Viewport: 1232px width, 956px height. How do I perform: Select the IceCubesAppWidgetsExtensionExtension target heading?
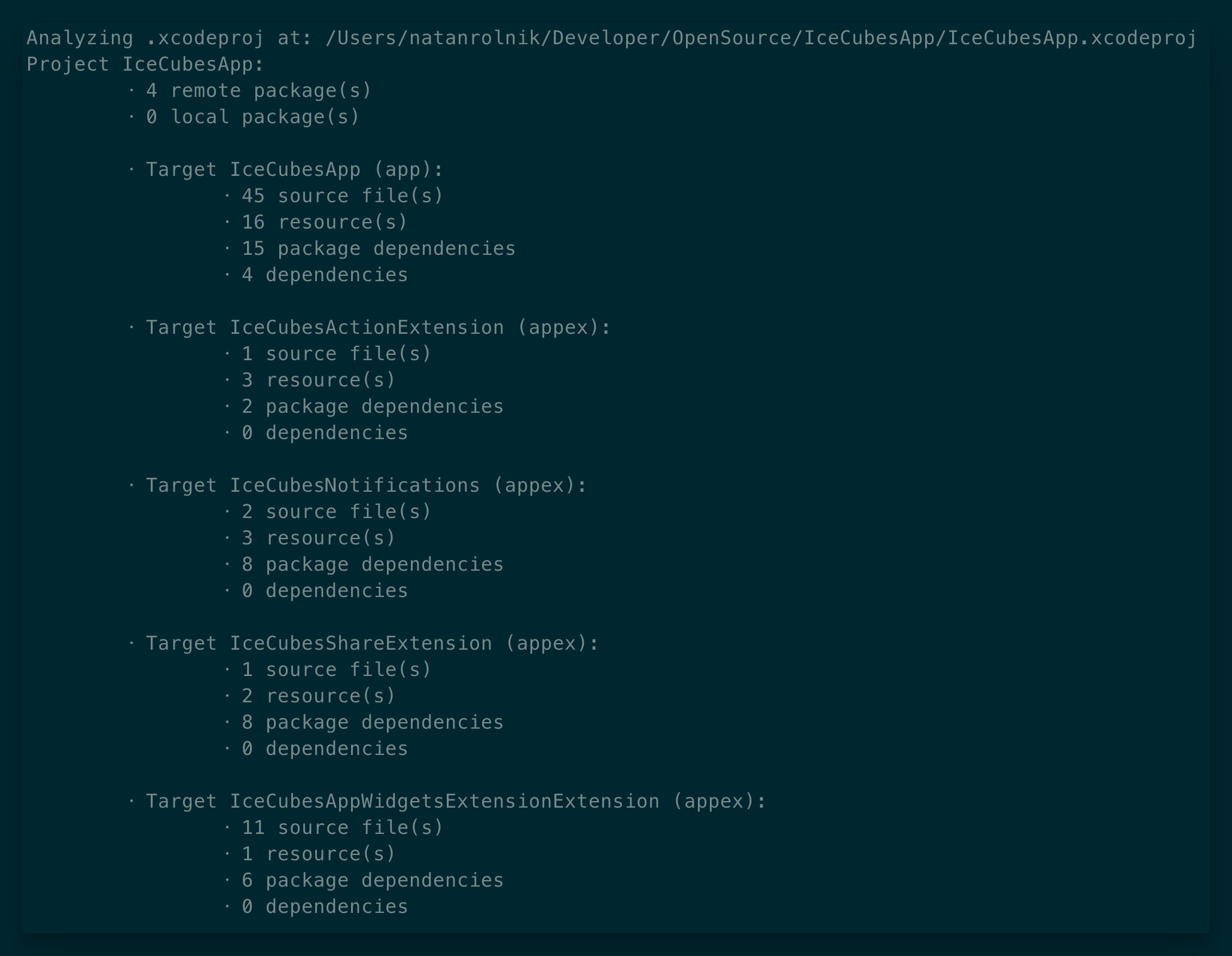[x=456, y=802]
